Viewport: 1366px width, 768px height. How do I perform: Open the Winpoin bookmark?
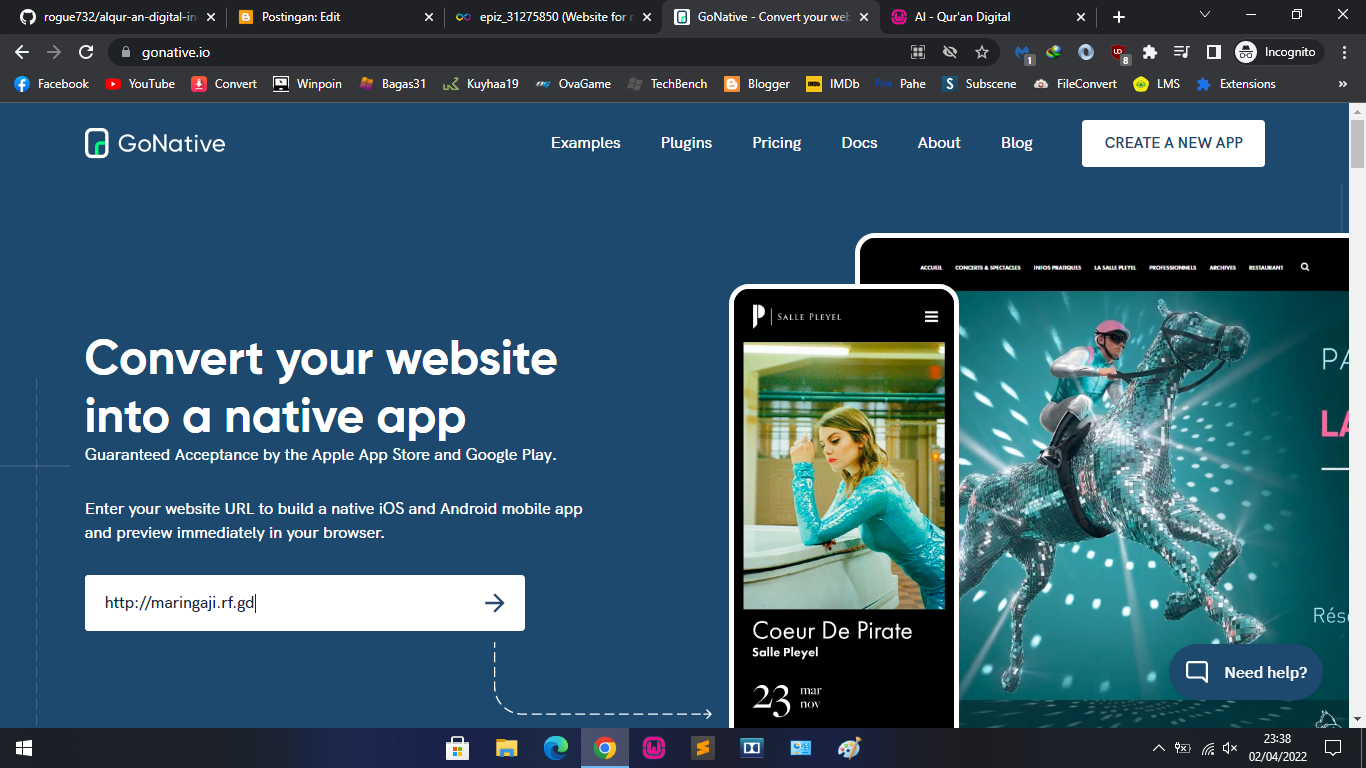pos(307,84)
